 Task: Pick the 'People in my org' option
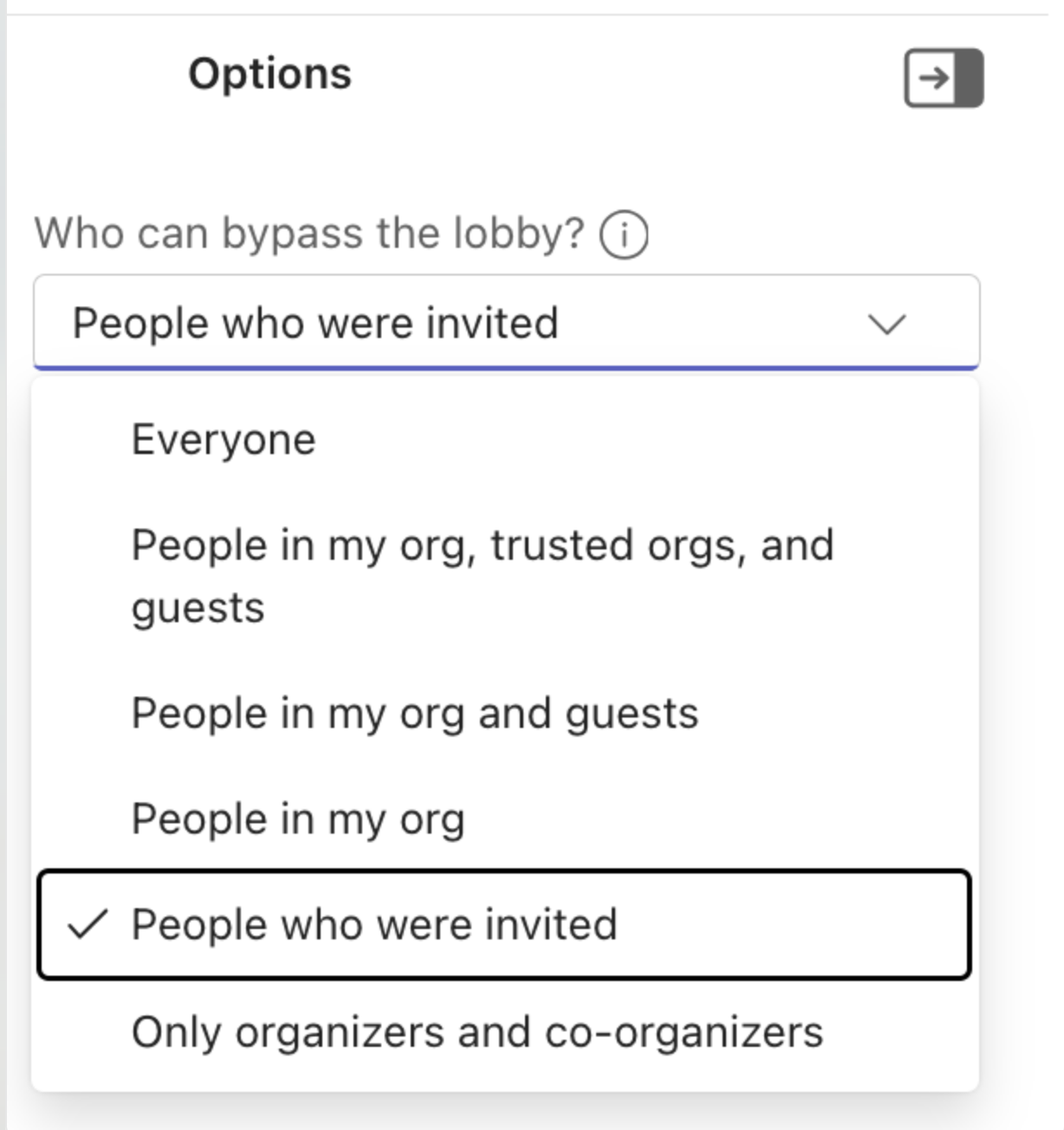coord(298,819)
